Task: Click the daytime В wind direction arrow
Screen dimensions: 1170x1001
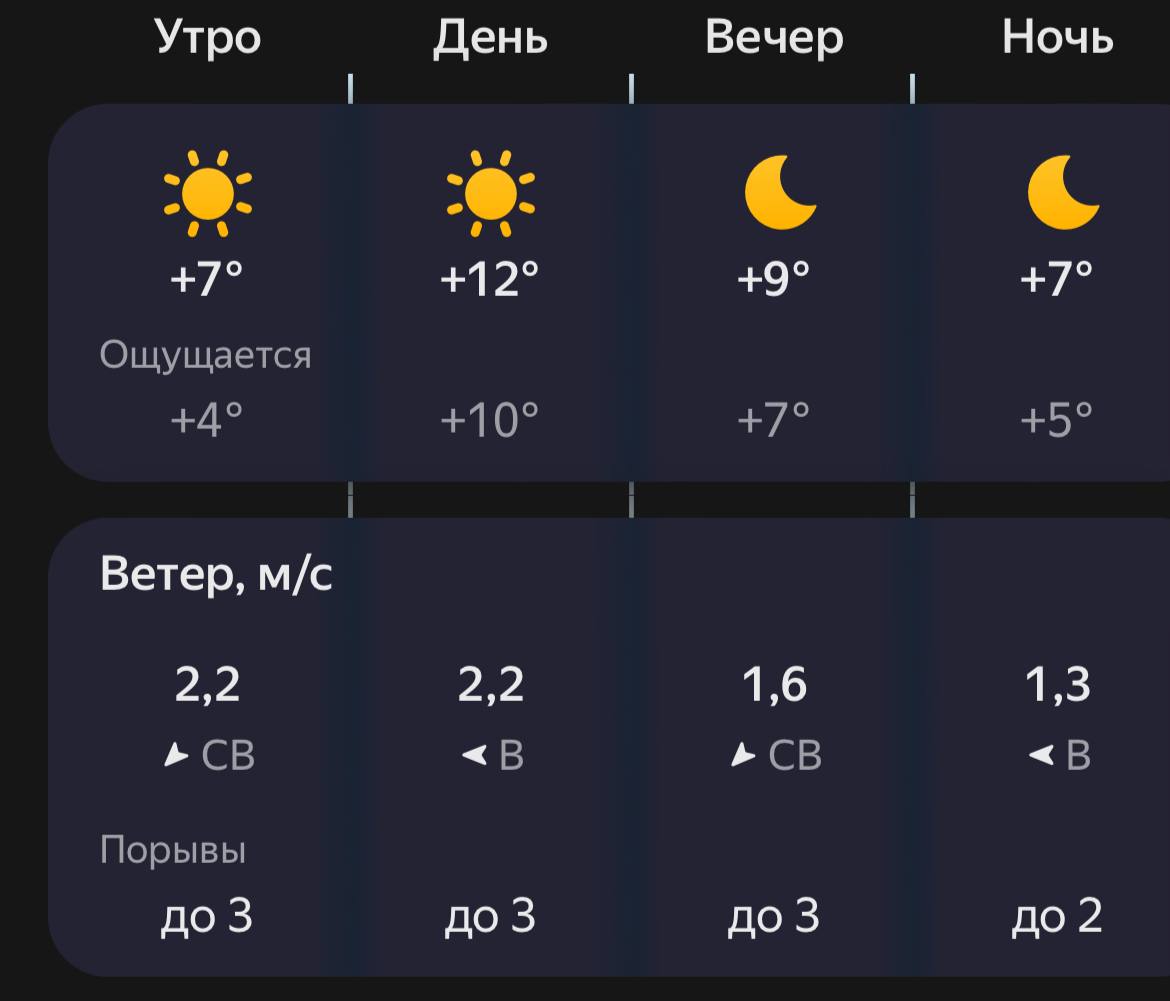Action: pos(473,756)
